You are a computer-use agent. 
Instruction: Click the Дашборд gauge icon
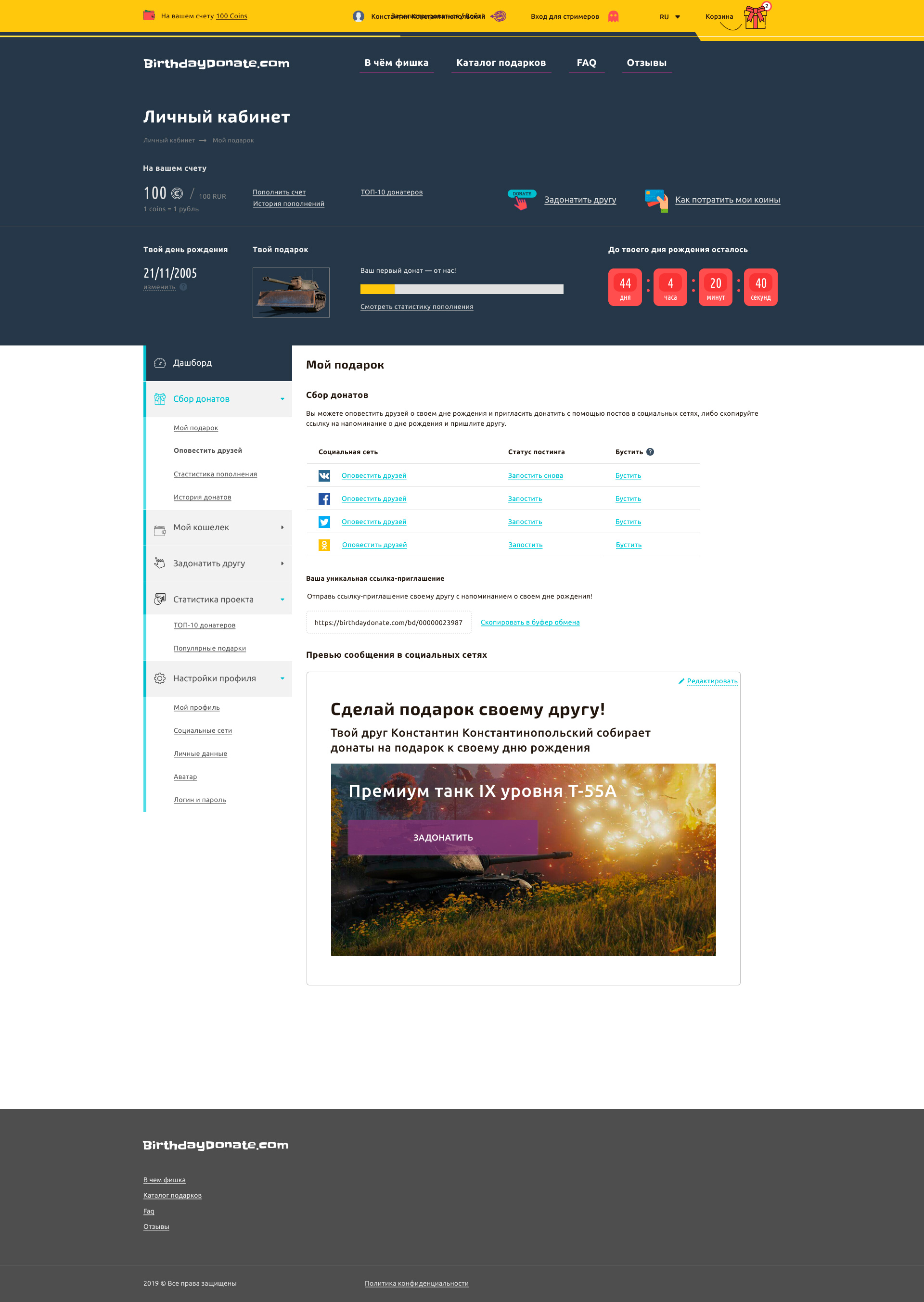coord(160,363)
